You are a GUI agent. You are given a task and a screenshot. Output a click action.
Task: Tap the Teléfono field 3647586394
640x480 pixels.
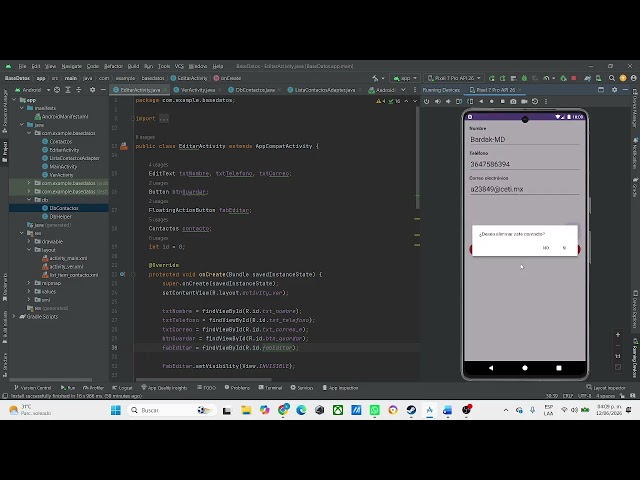click(x=524, y=164)
